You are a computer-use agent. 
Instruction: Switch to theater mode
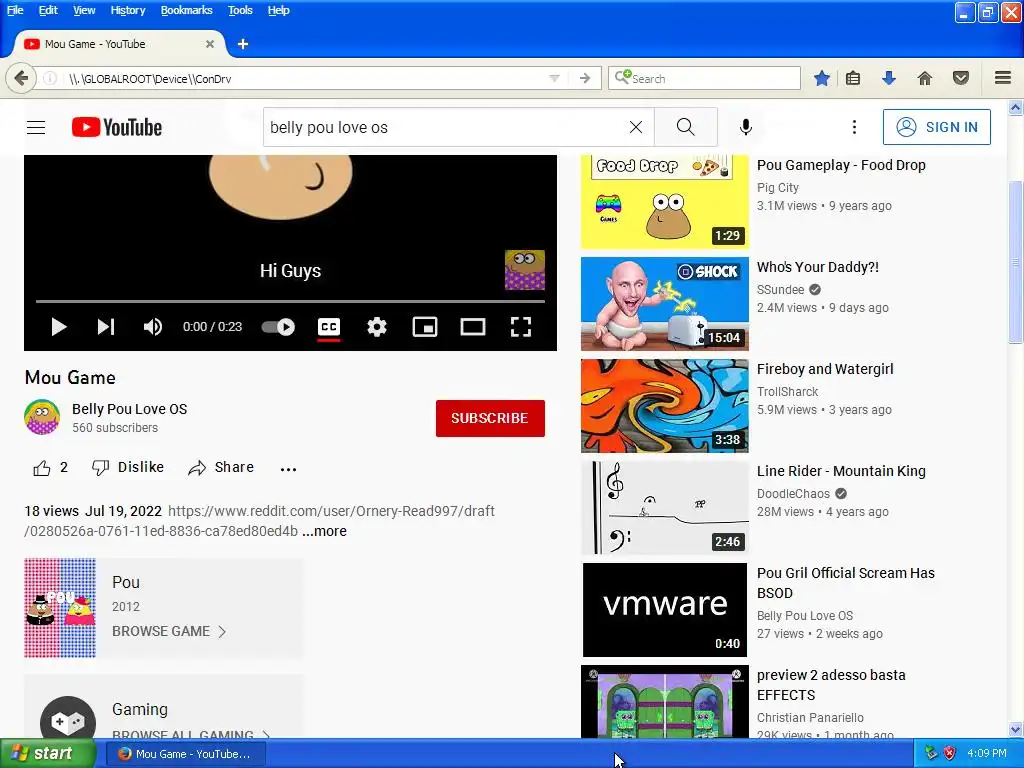(x=473, y=327)
